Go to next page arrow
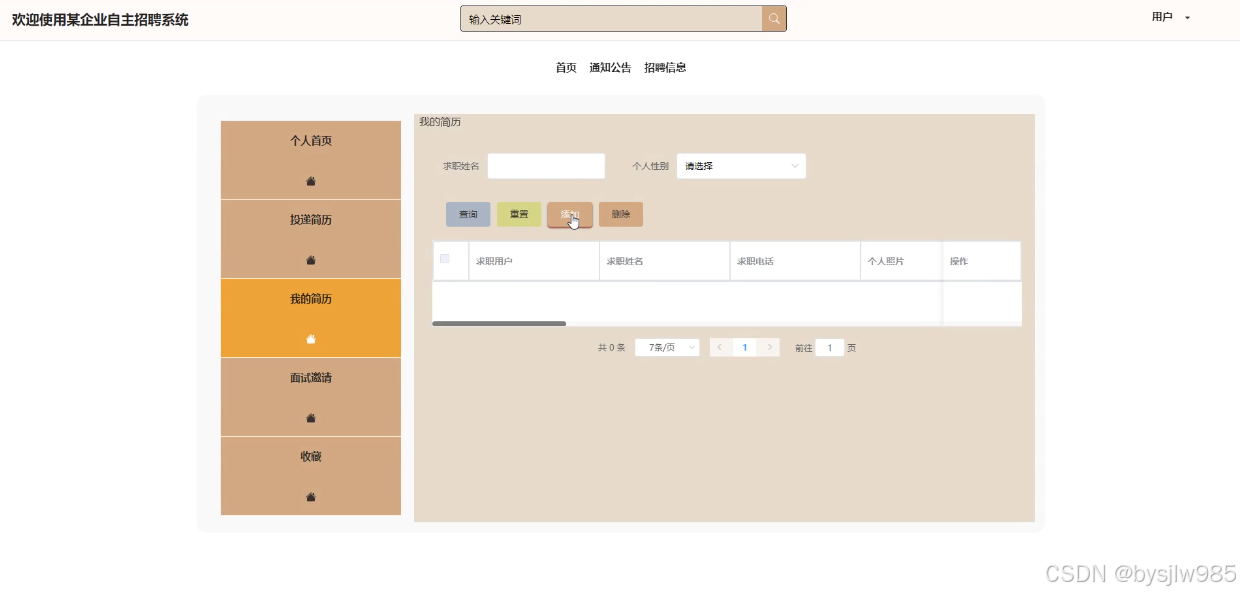The image size is (1240, 593). tap(769, 348)
